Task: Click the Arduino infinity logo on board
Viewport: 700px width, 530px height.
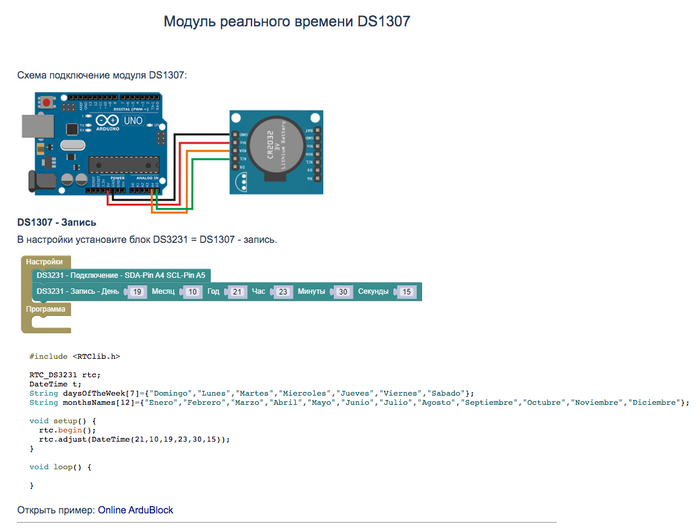Action: (102, 125)
